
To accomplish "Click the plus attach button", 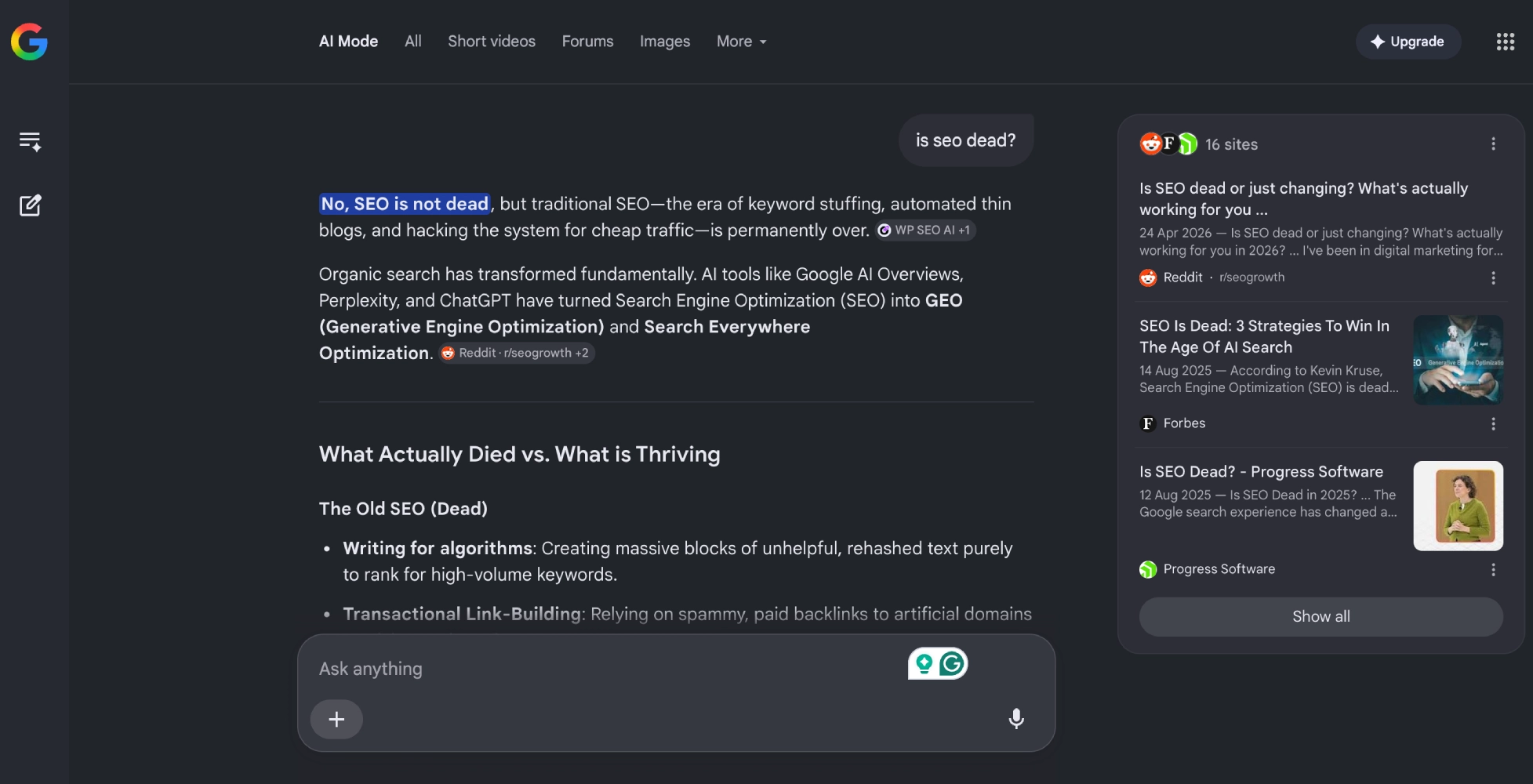I will (336, 719).
